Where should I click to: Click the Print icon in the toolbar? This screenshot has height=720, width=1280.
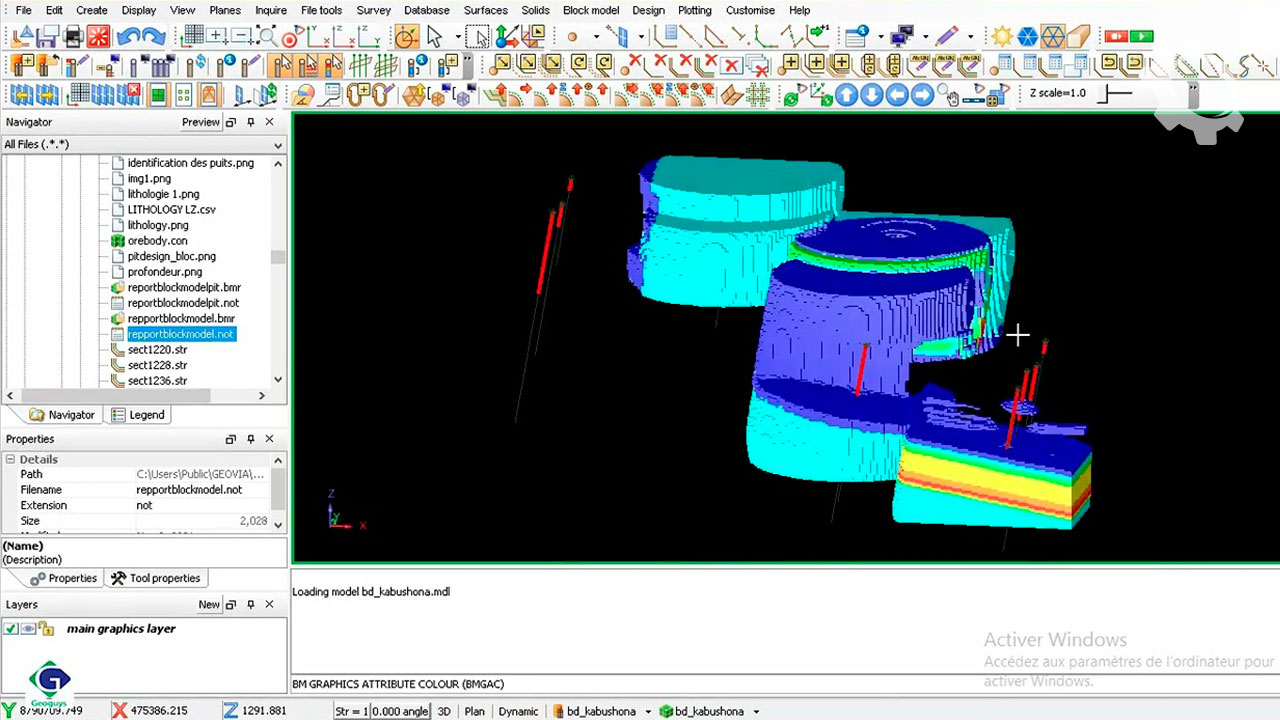(x=73, y=37)
